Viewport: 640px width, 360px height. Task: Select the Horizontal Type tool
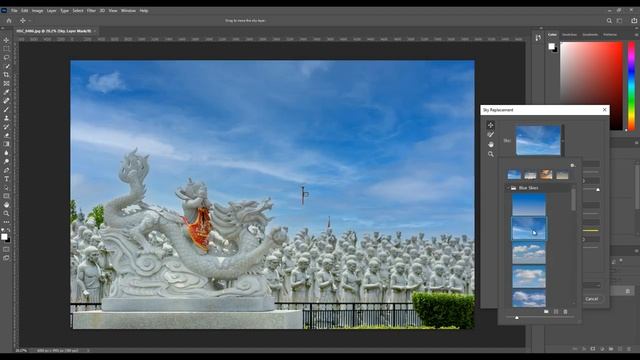pyautogui.click(x=6, y=179)
